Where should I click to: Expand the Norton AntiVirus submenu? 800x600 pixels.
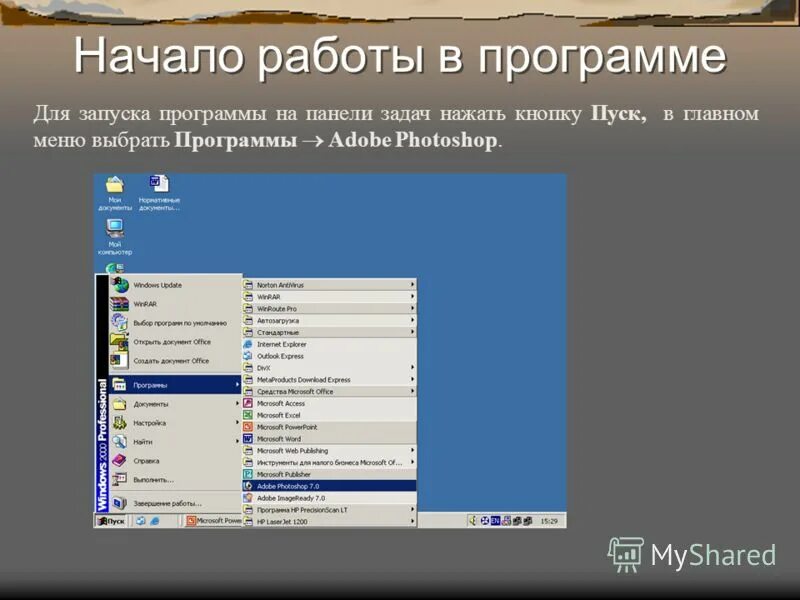coord(330,285)
